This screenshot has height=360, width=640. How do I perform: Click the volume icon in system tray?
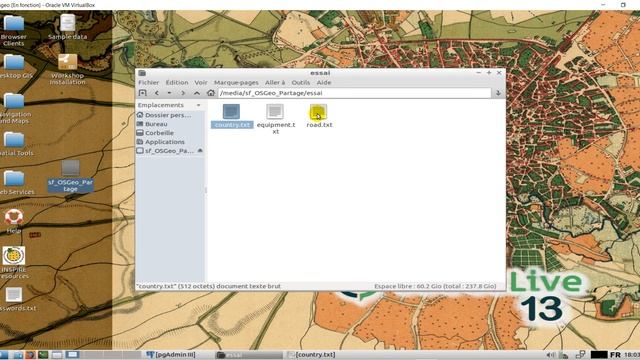[550, 355]
